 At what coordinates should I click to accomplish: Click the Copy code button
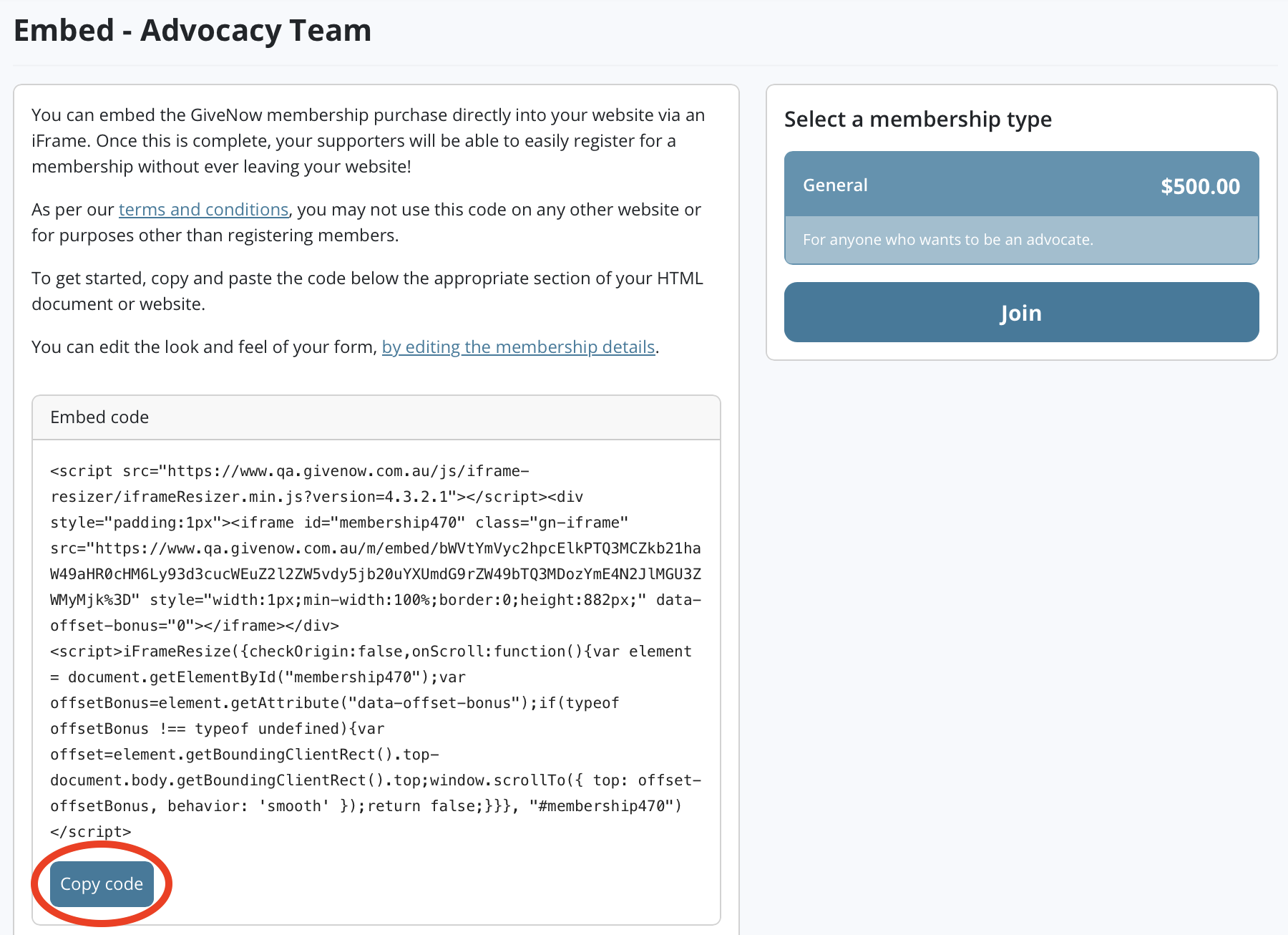point(102,883)
